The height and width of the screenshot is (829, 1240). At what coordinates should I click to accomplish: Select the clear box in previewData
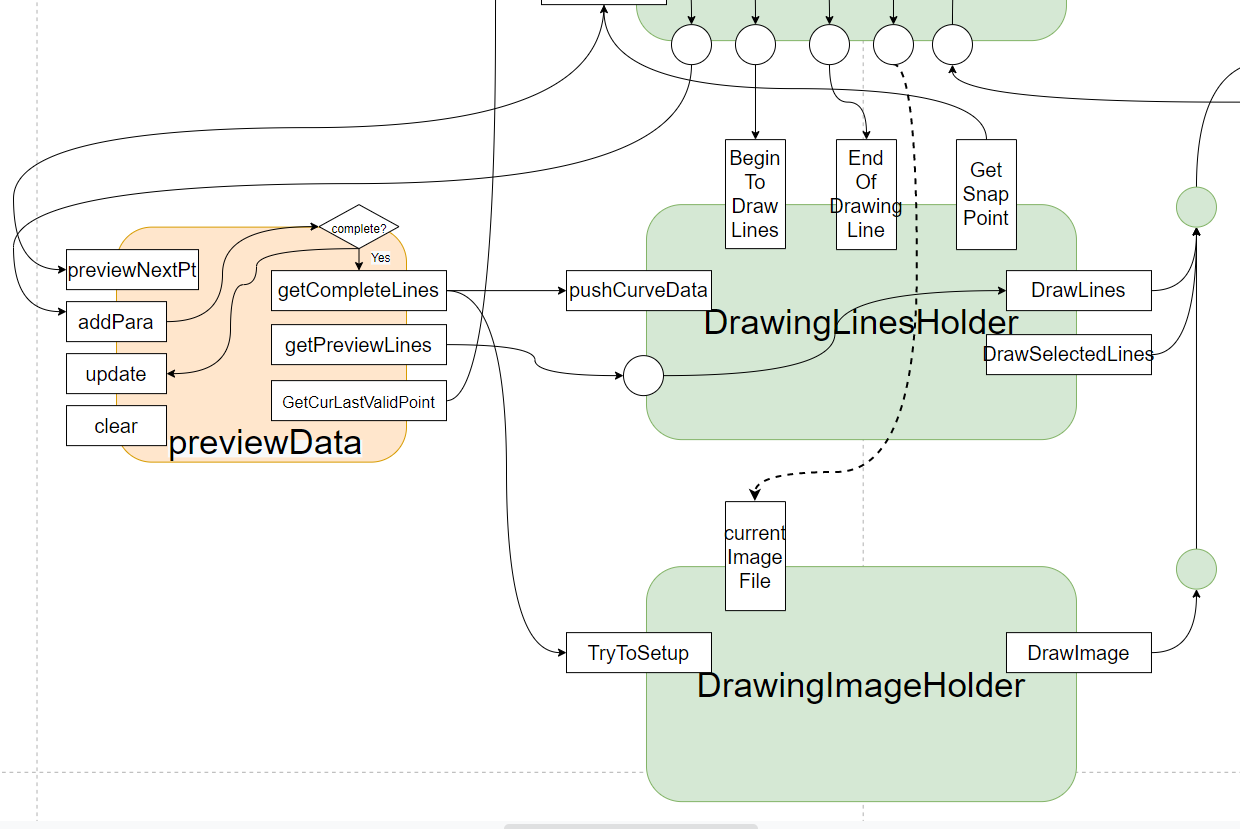(116, 426)
